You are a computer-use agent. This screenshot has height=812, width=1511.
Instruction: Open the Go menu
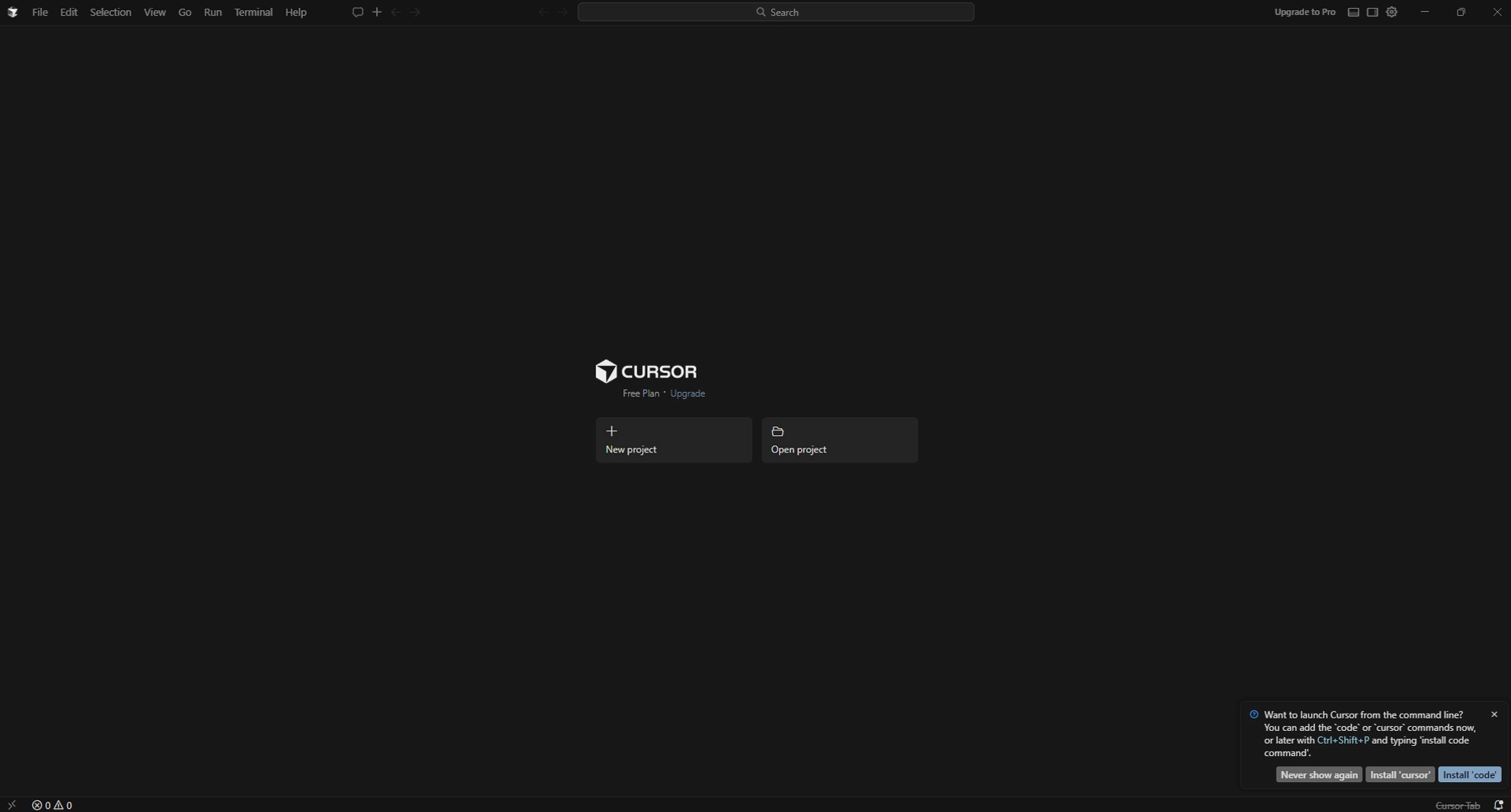coord(185,13)
